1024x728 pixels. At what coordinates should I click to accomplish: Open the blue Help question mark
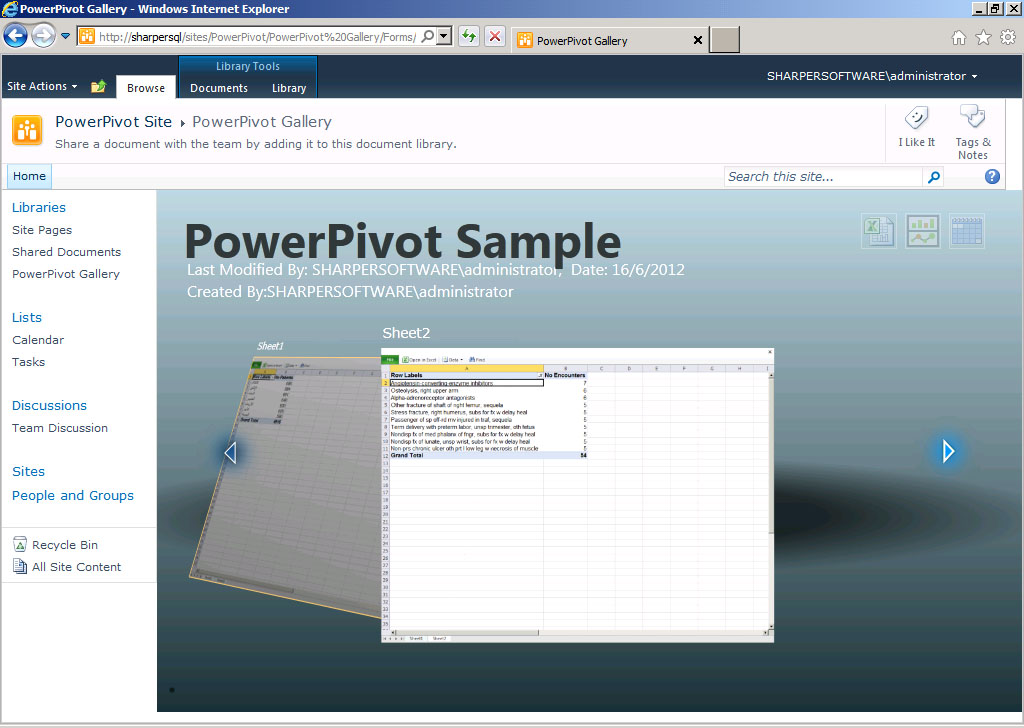coord(992,176)
